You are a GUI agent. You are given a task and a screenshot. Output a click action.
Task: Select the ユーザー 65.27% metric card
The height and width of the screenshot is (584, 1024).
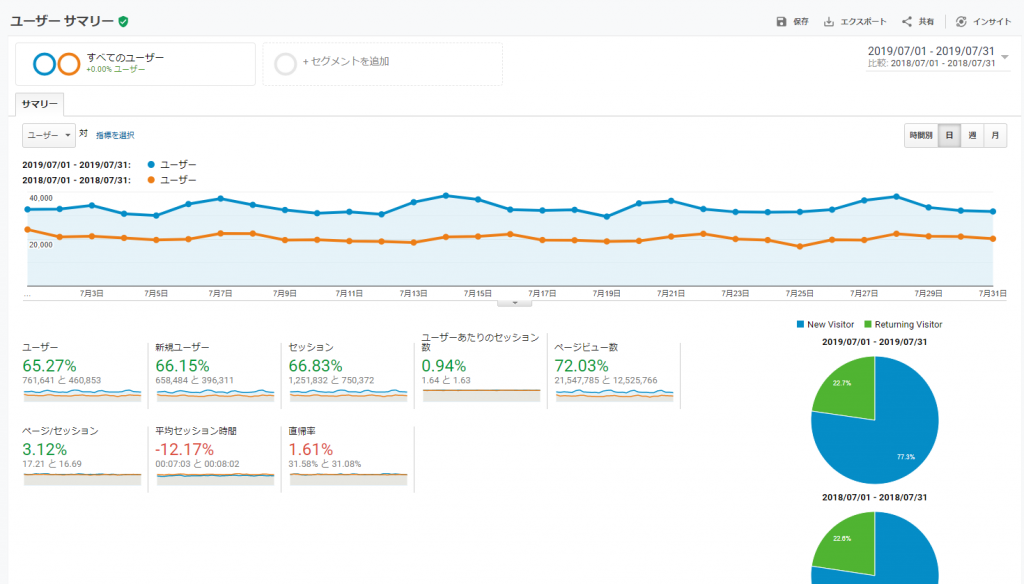[x=82, y=372]
